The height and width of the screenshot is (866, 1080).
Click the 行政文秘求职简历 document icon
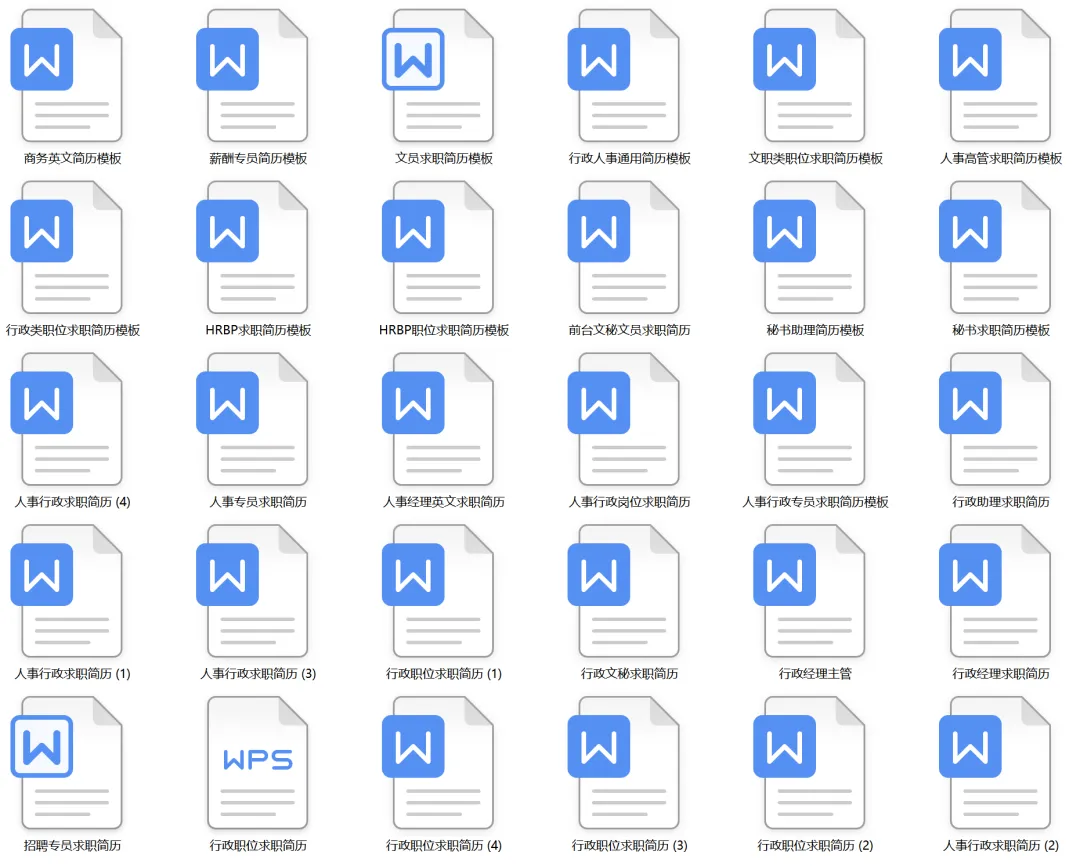(x=624, y=590)
